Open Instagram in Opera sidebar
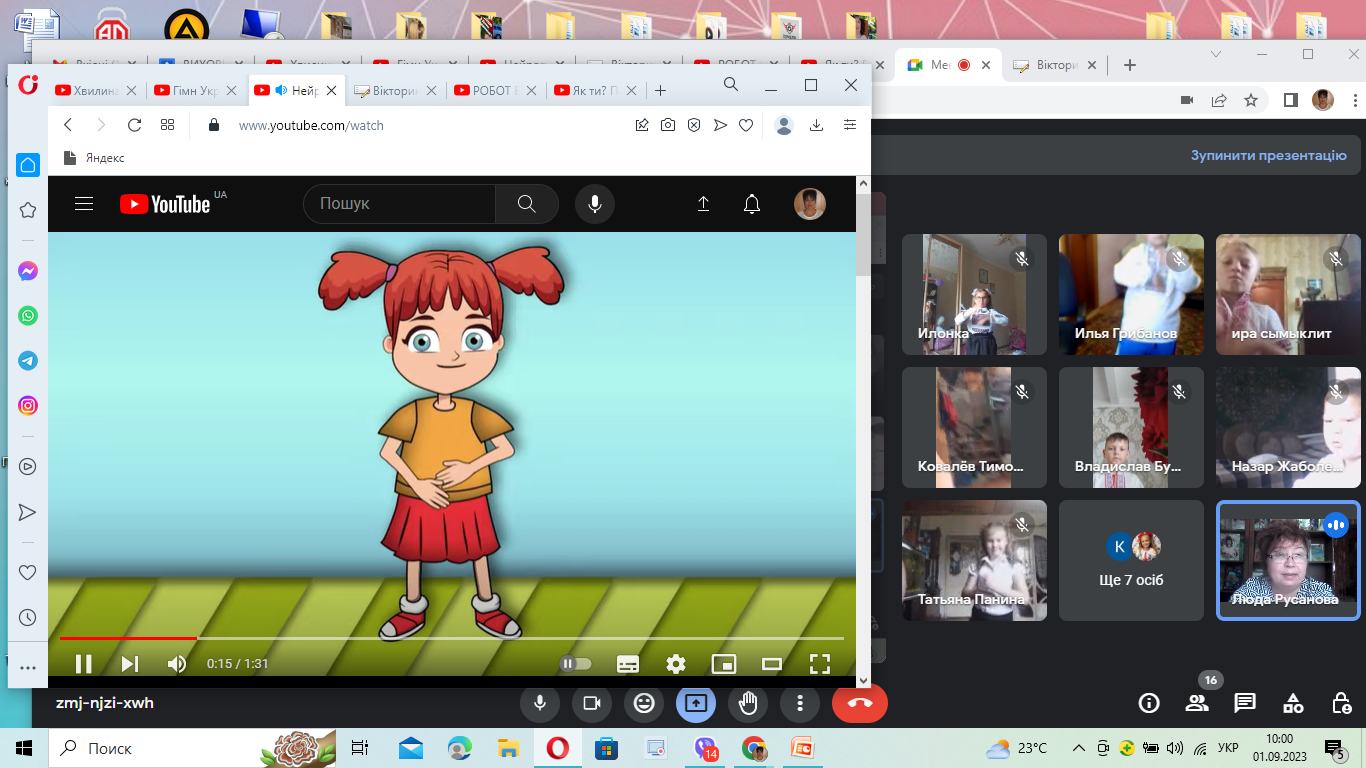 [28, 406]
